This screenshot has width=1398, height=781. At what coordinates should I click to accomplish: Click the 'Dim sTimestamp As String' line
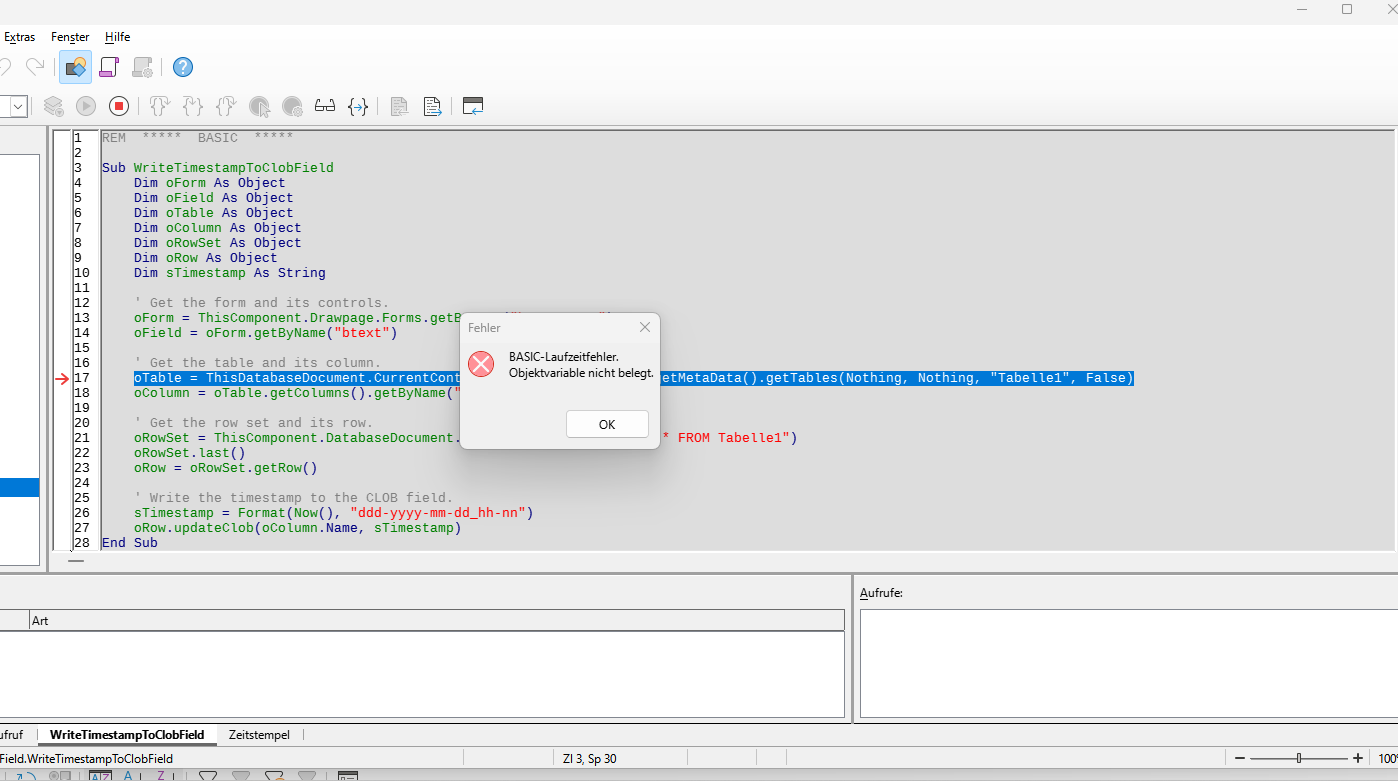coord(230,273)
